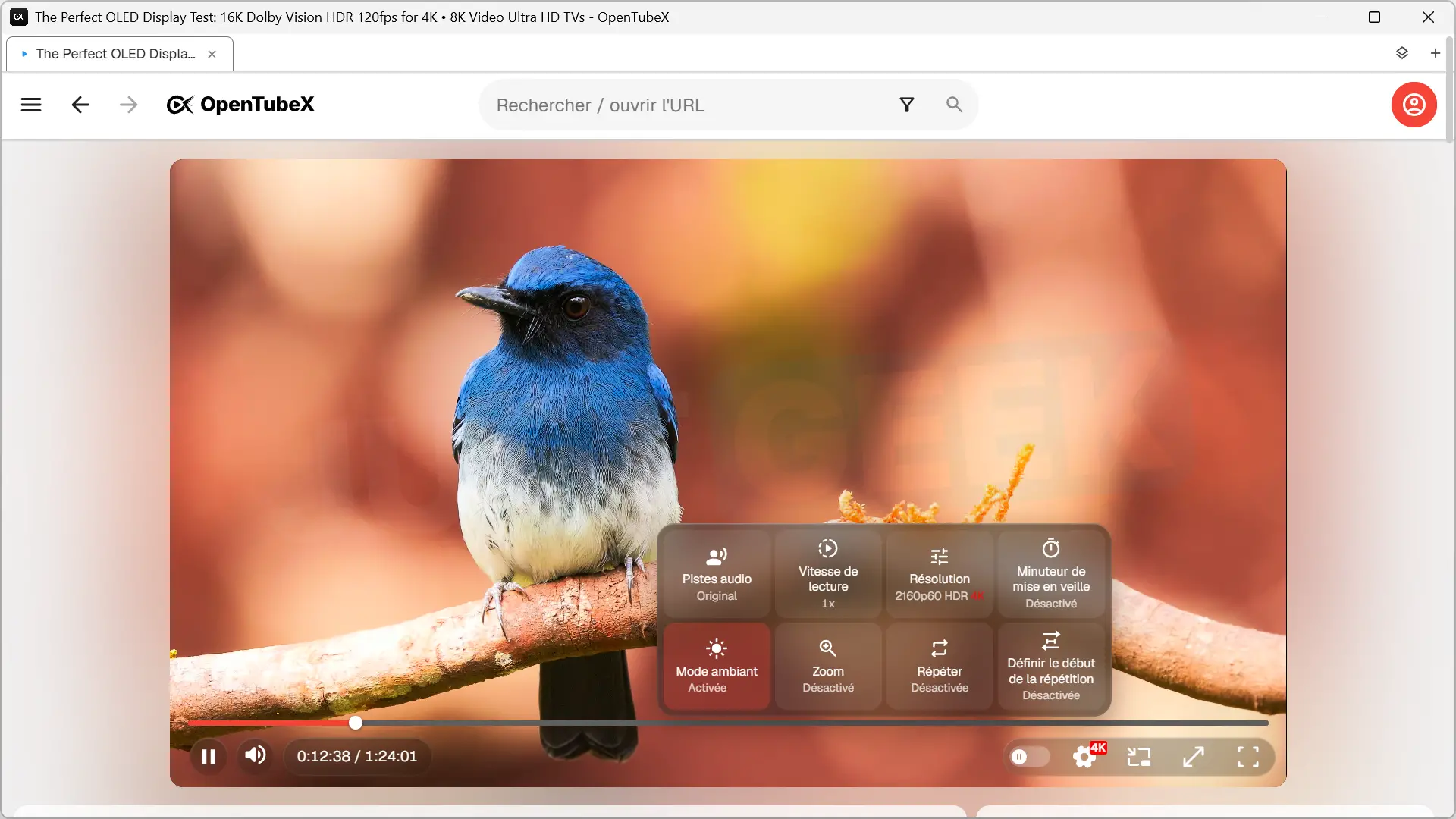Open Résolution quality options
The width and height of the screenshot is (1456, 819).
click(940, 574)
